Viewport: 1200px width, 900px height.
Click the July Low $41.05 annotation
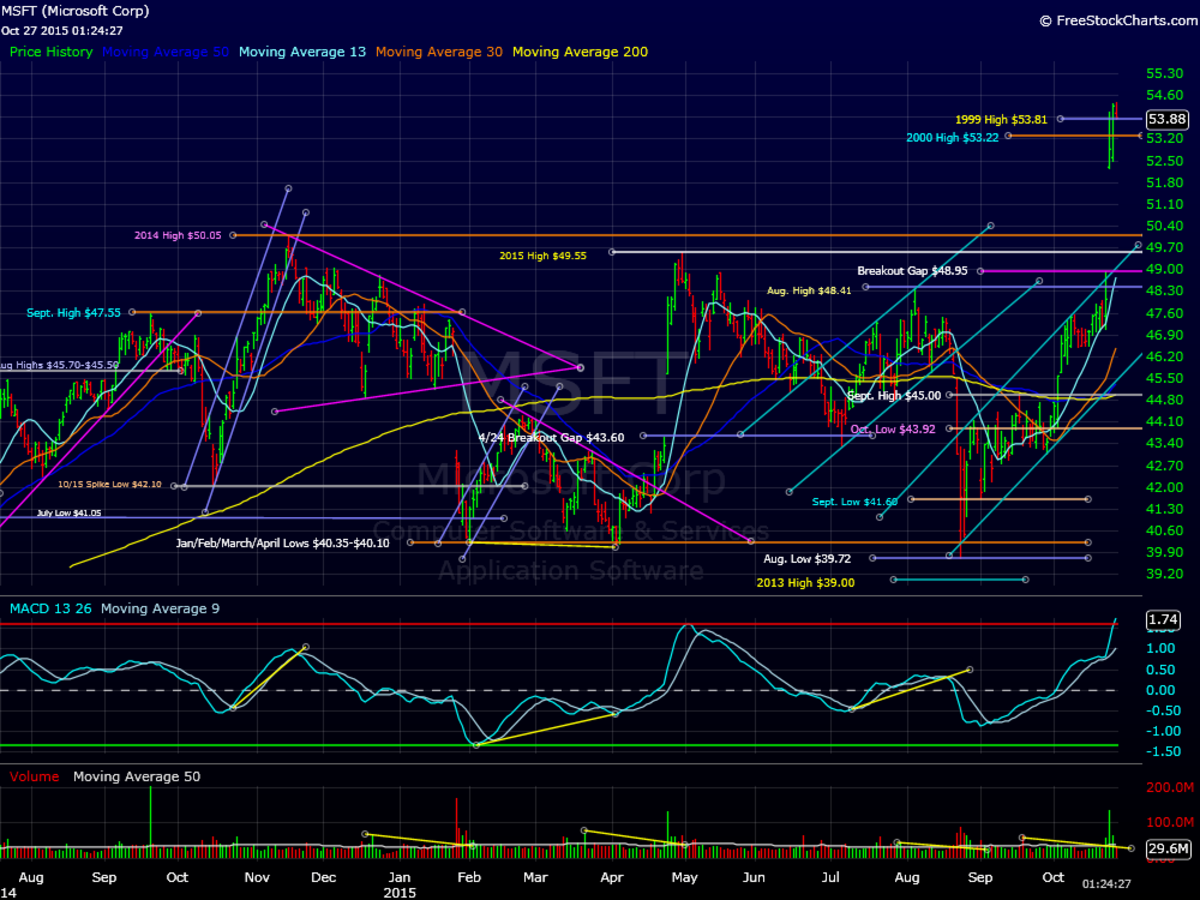pyautogui.click(x=68, y=513)
